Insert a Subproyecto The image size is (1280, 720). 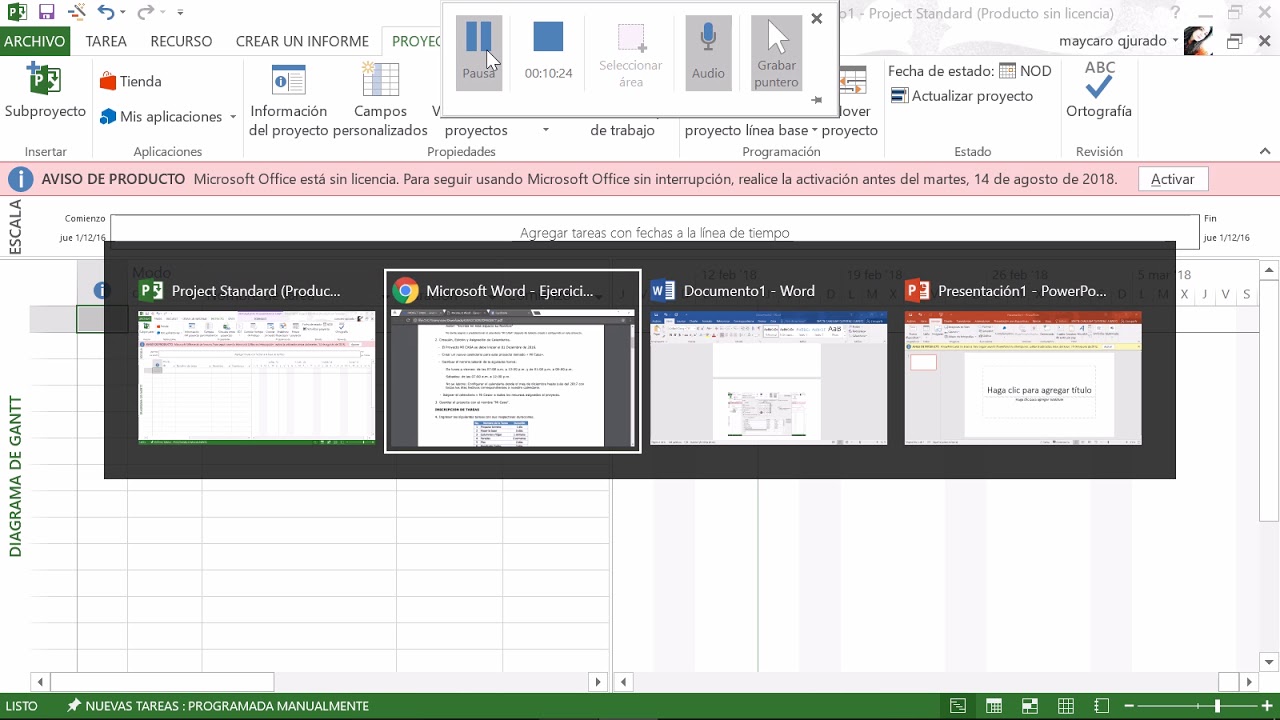pos(45,92)
